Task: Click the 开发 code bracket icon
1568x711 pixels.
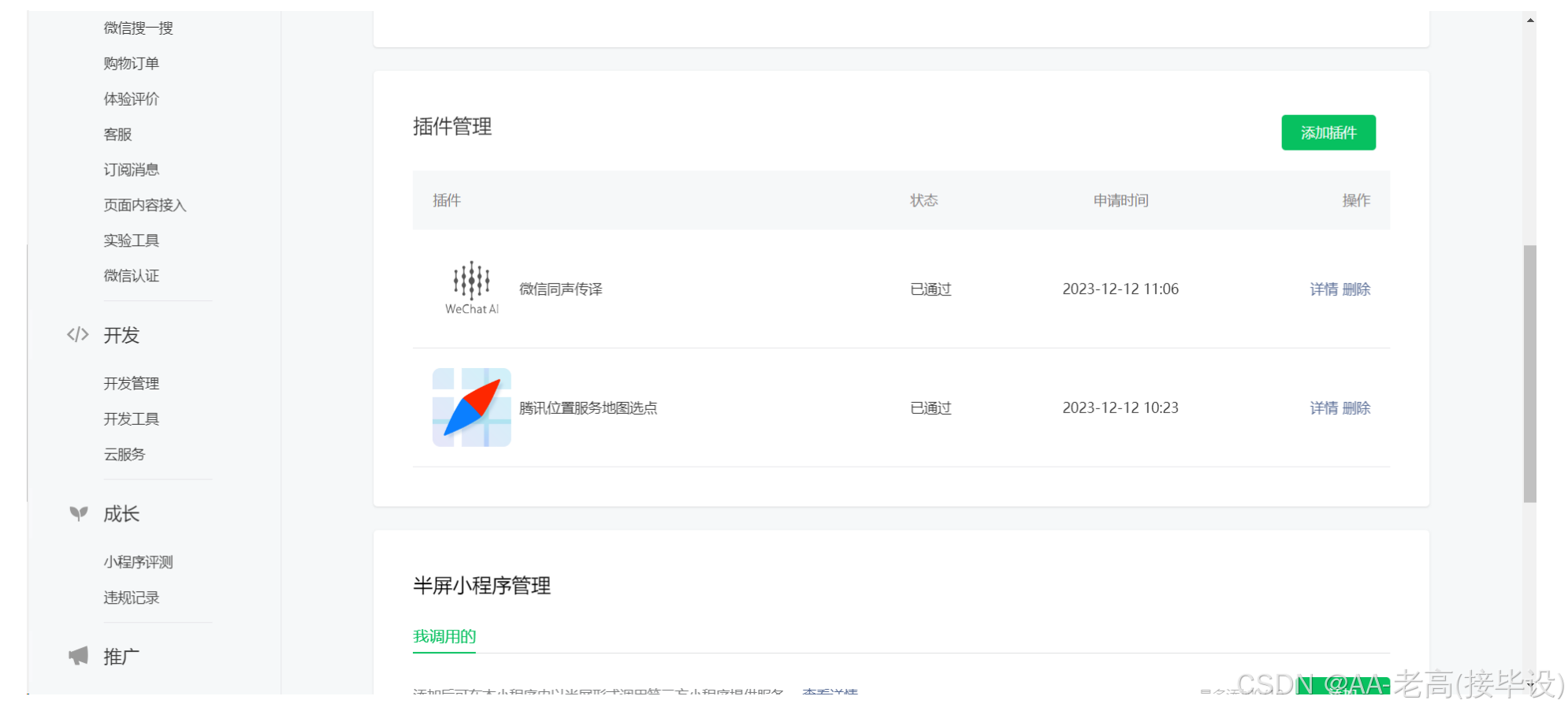Action: click(78, 335)
